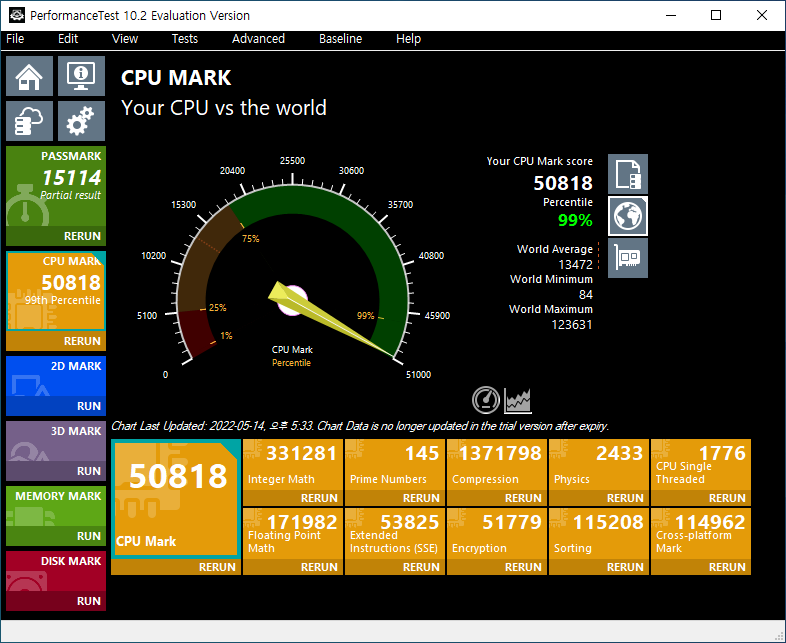Select the Integer Math 331281 tile
The height and width of the screenshot is (643, 786).
293,465
